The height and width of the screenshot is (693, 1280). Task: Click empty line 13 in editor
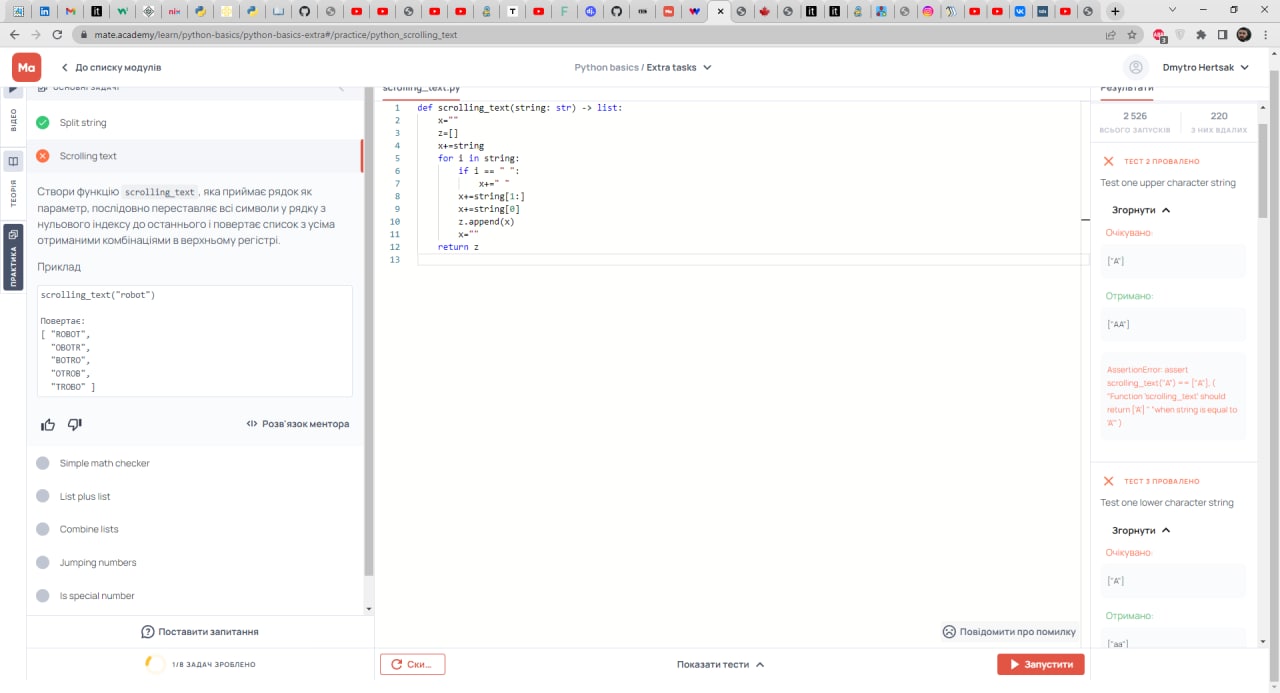point(750,260)
